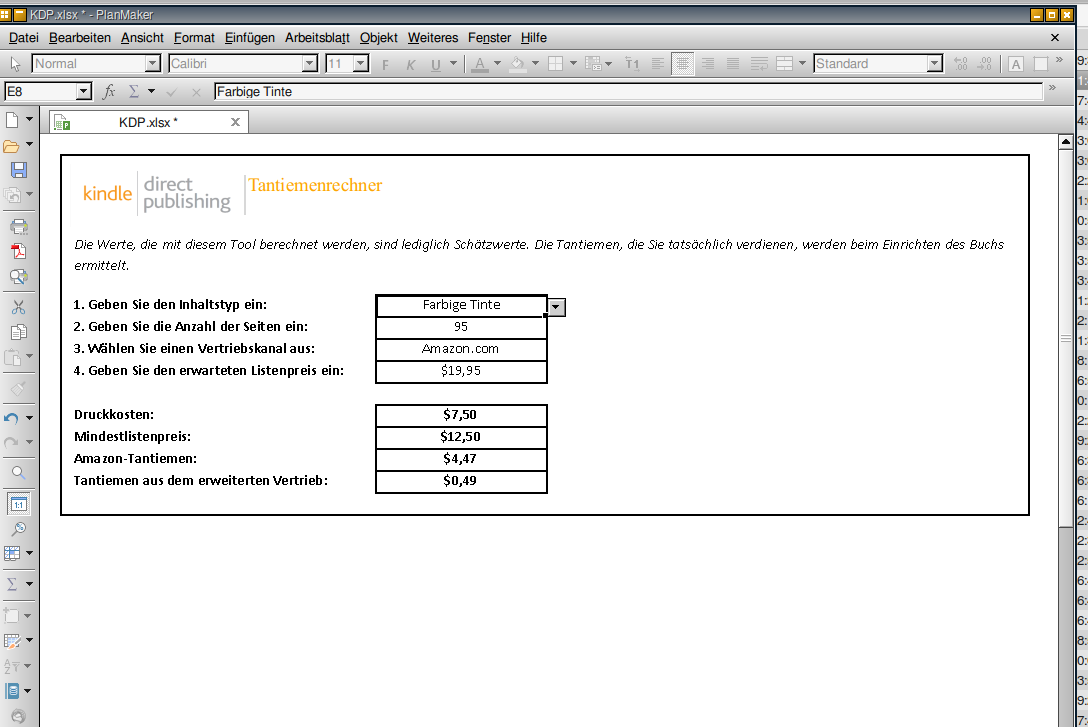
Task: Open print preview from the left toolbar
Action: 19,277
